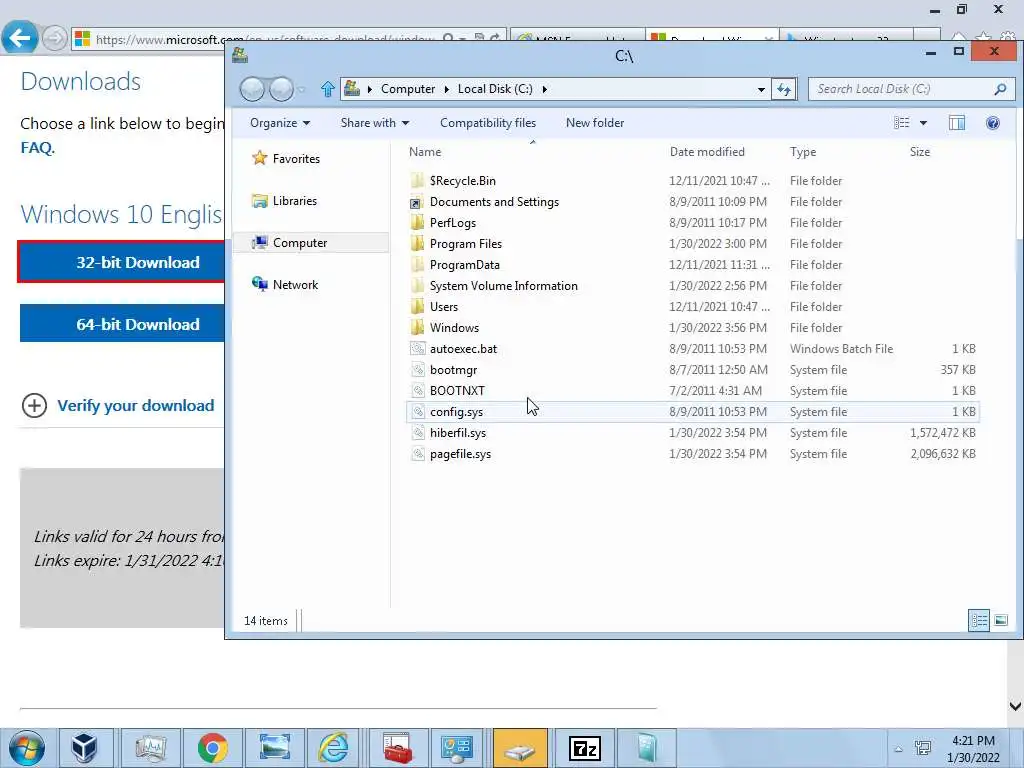Focus the Search Local Disk (C:) field
This screenshot has width=1024, height=768.
(x=903, y=89)
